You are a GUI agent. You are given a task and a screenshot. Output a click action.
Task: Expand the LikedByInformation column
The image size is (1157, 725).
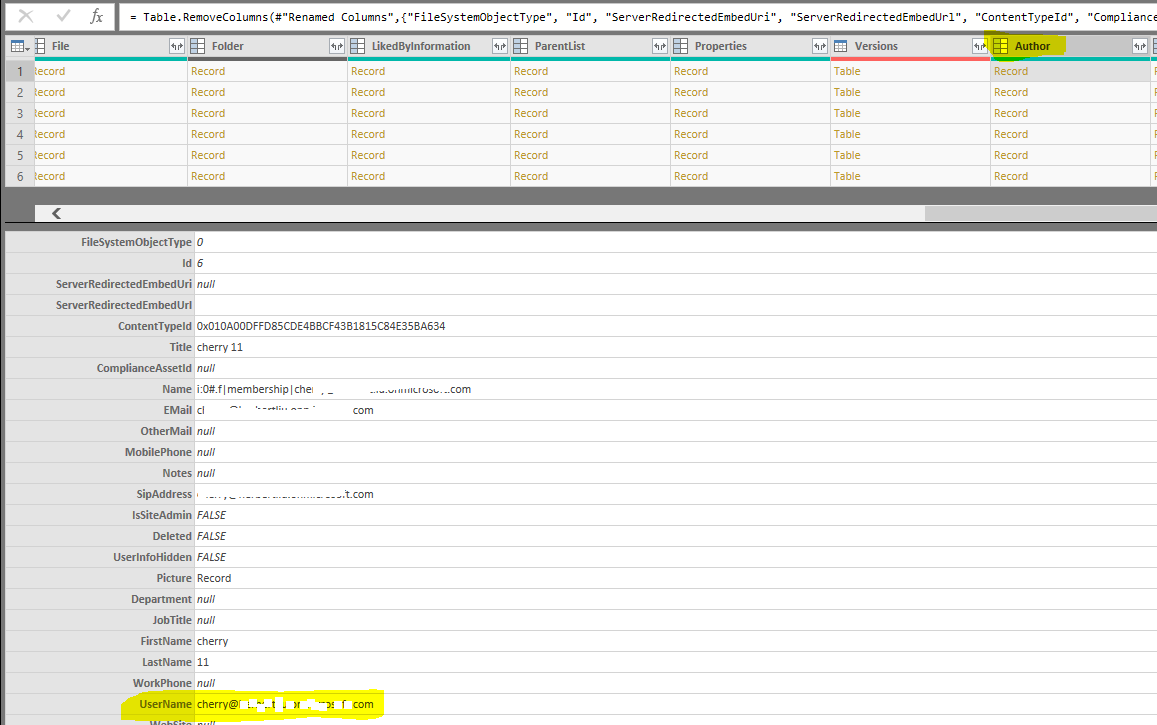[x=500, y=46]
